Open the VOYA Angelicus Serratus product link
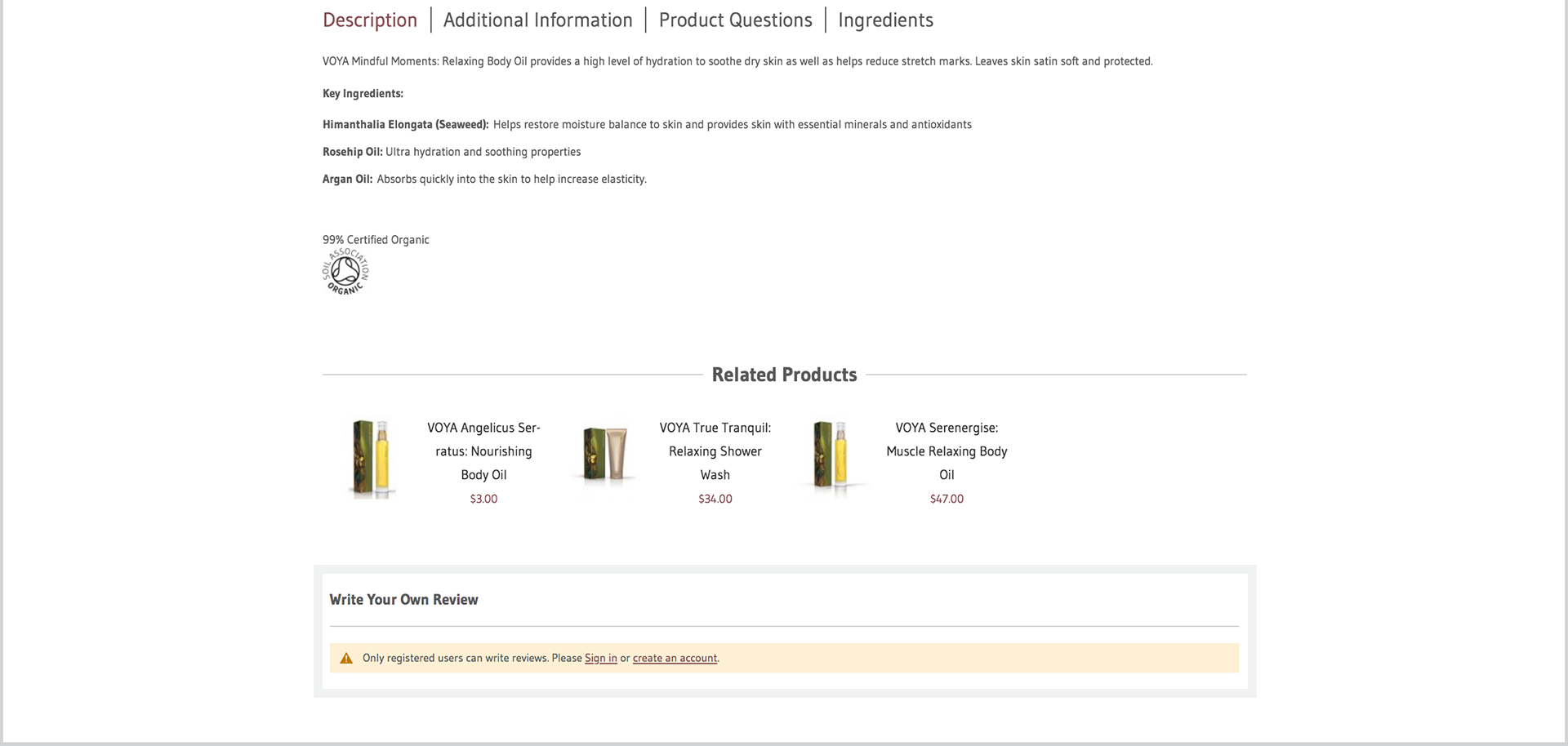Screen dimensions: 1568x746 pos(483,451)
